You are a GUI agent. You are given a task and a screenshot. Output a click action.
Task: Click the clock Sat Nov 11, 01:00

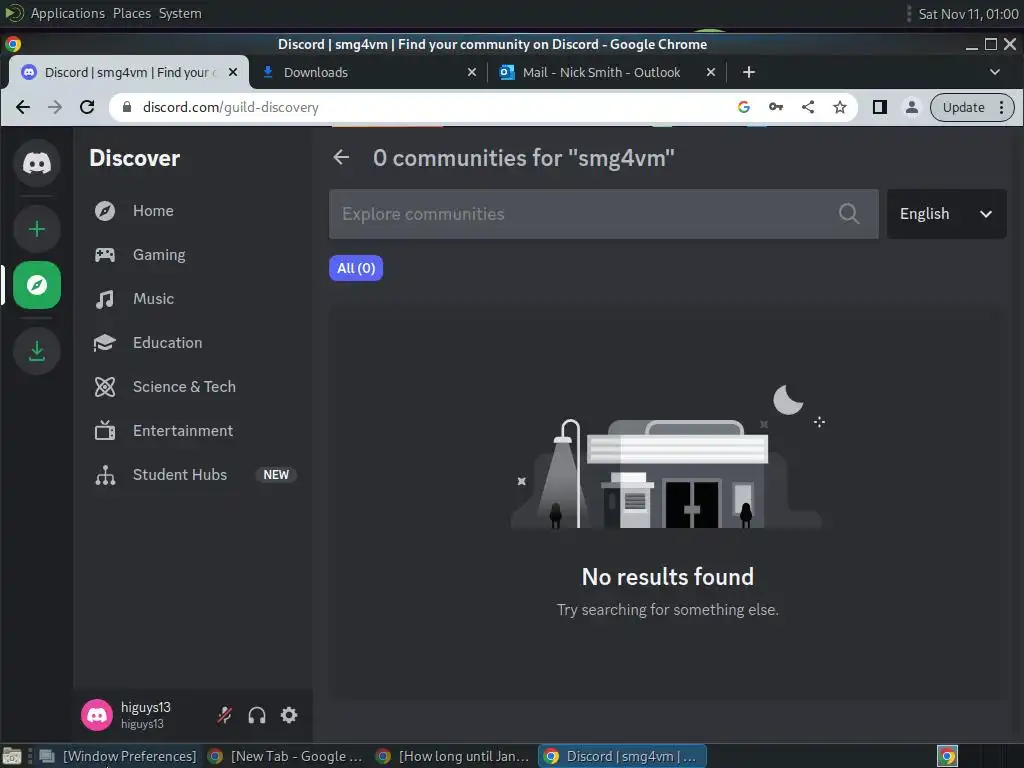click(968, 14)
